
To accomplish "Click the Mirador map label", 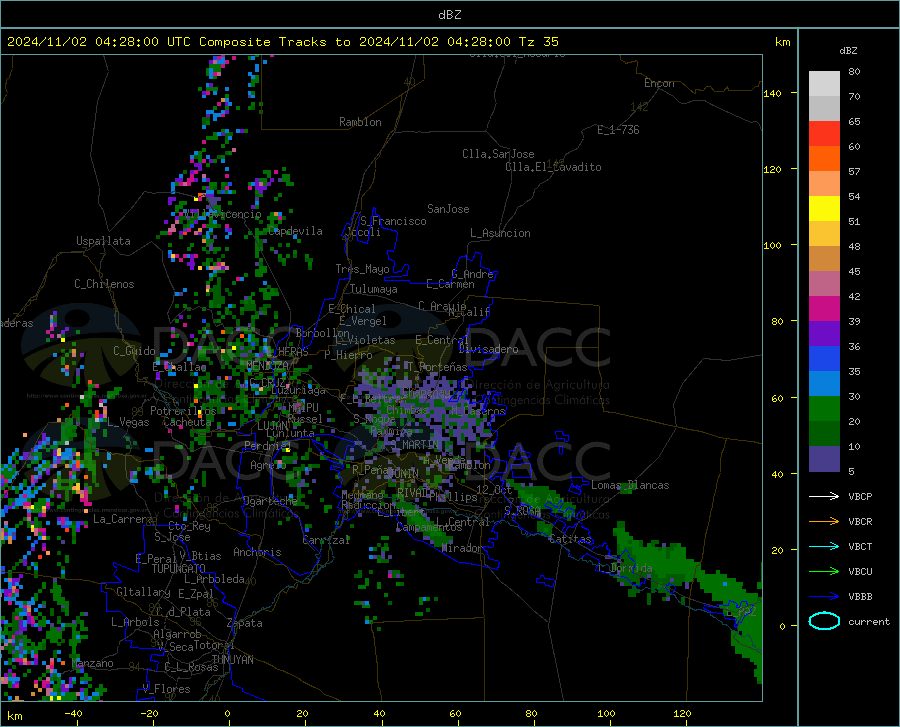I will tap(462, 549).
